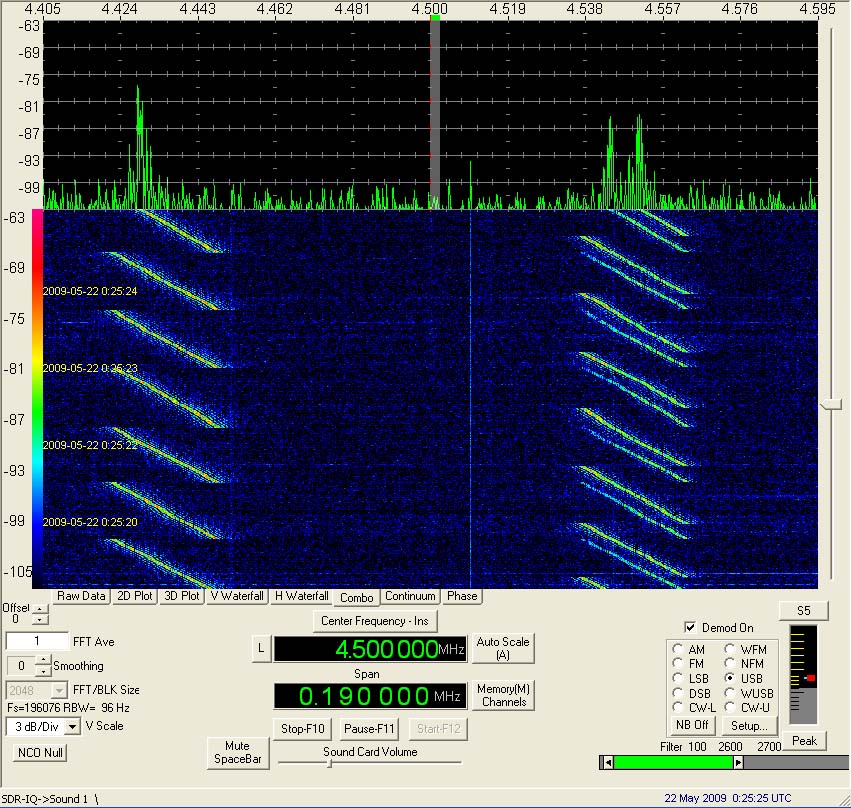Click the vertical level slider thumb
This screenshot has width=851, height=808.
point(832,404)
